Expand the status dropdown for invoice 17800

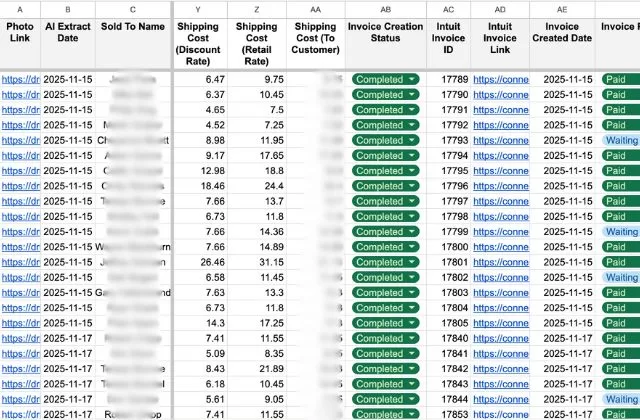[x=412, y=247]
